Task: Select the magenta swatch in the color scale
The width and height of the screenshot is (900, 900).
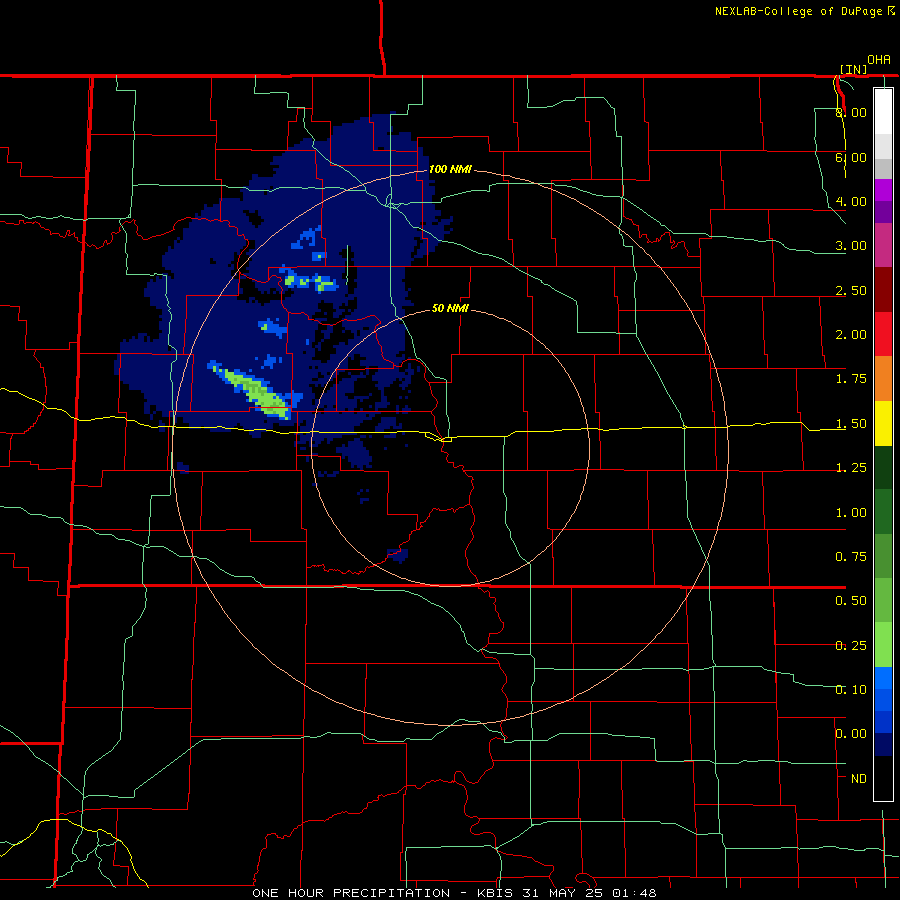Action: (x=883, y=190)
